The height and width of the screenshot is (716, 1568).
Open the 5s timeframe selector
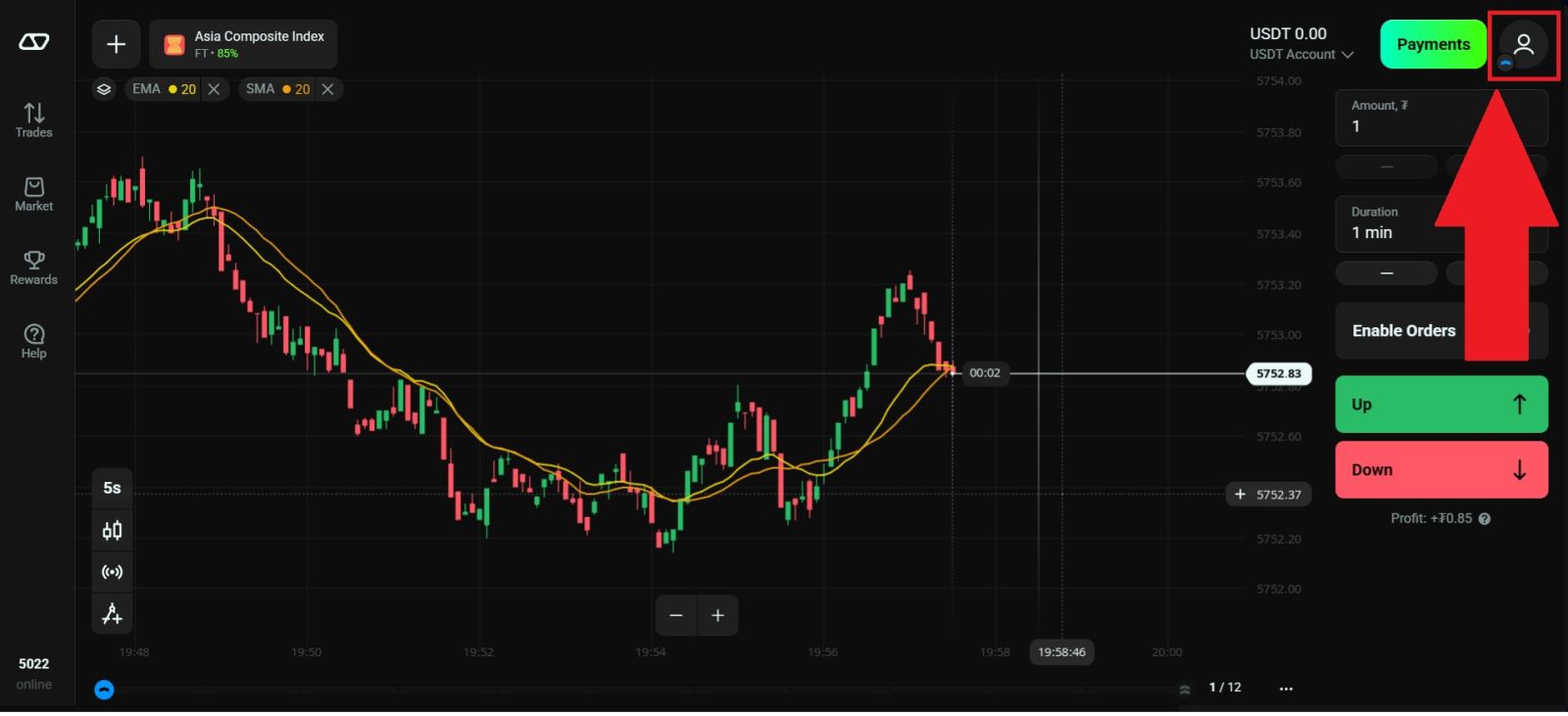pyautogui.click(x=112, y=488)
